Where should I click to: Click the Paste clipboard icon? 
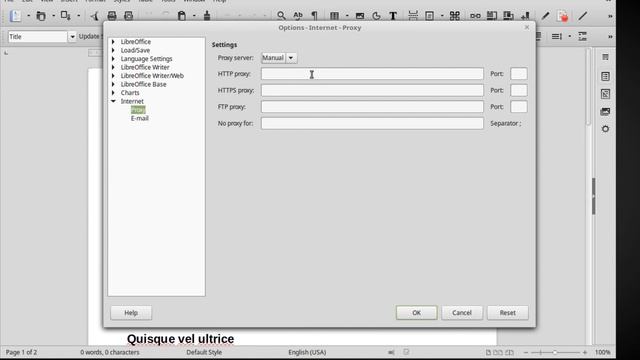(x=182, y=16)
